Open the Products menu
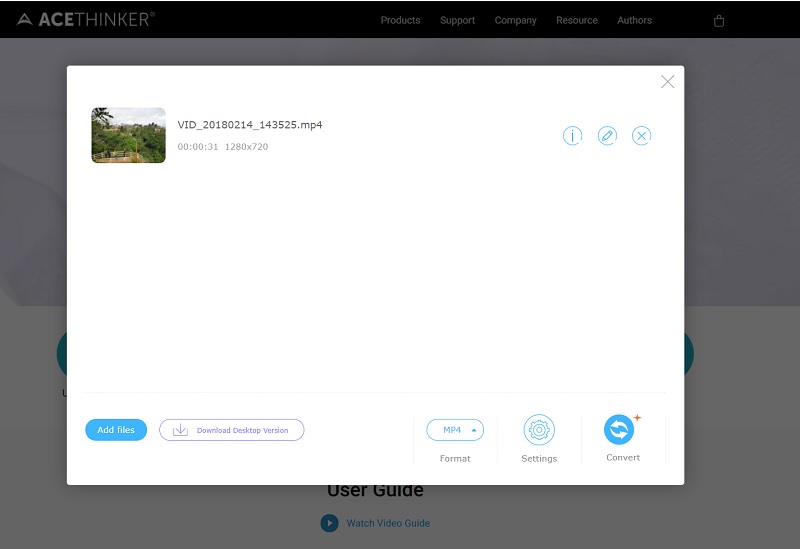This screenshot has height=549, width=800. (x=401, y=20)
